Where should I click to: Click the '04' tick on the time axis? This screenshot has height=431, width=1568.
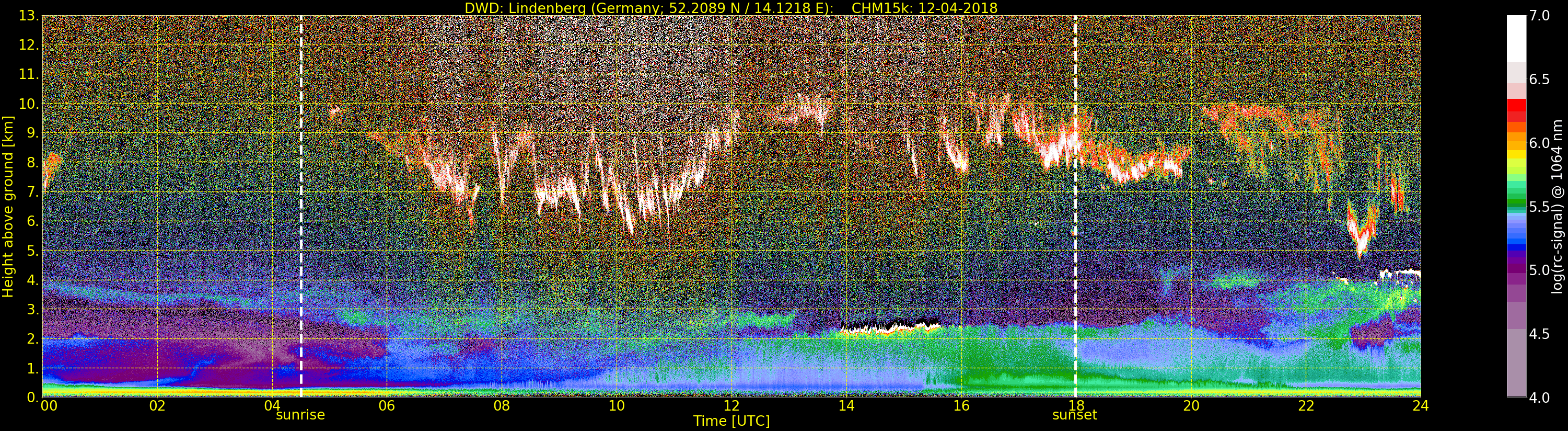pyautogui.click(x=272, y=405)
